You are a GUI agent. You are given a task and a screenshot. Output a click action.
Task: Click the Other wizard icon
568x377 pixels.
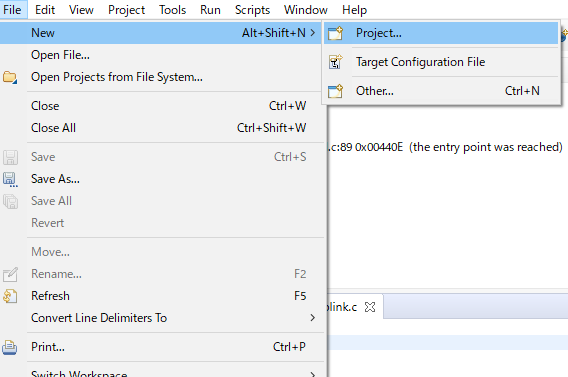pyautogui.click(x=335, y=91)
